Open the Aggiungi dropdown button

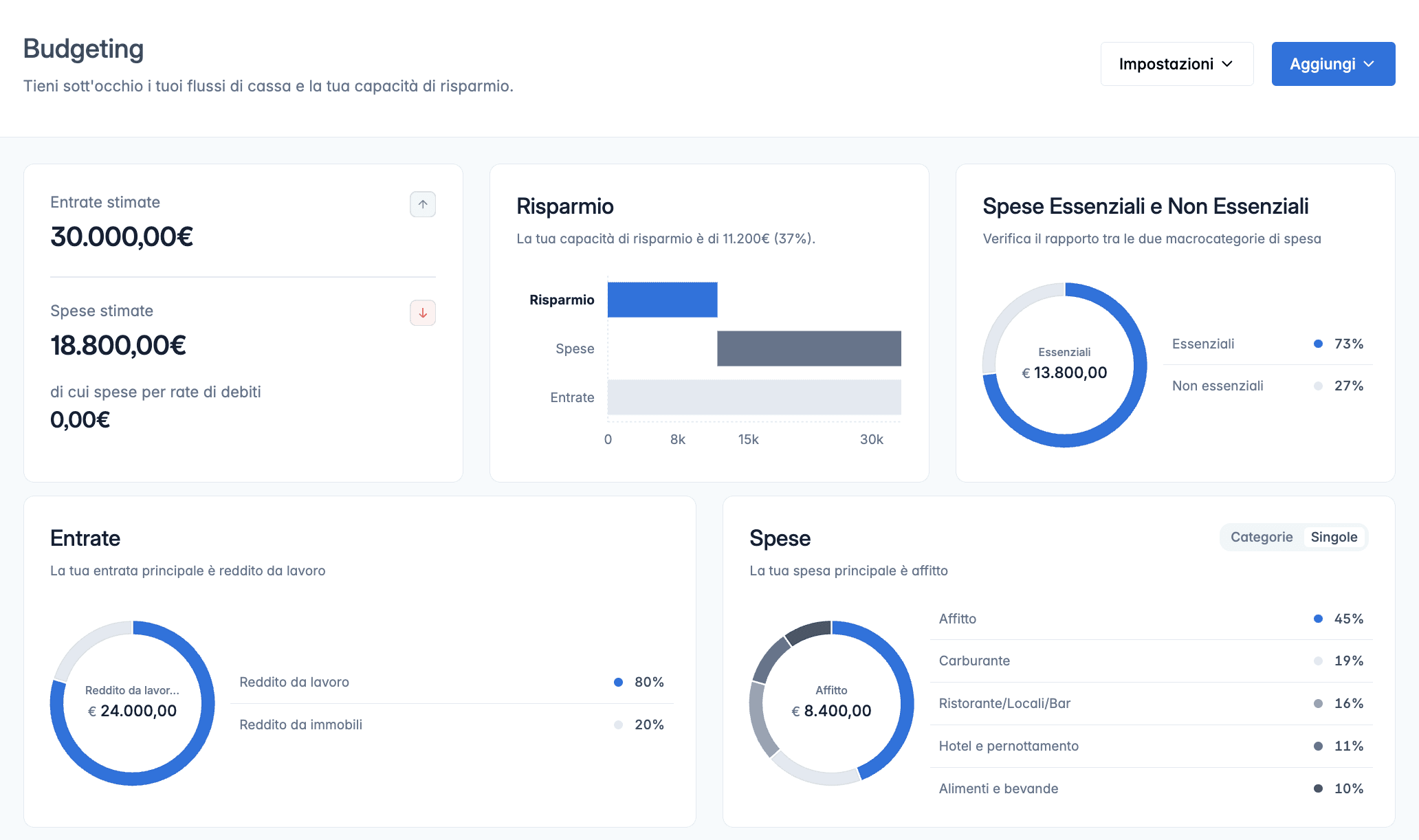(1333, 64)
